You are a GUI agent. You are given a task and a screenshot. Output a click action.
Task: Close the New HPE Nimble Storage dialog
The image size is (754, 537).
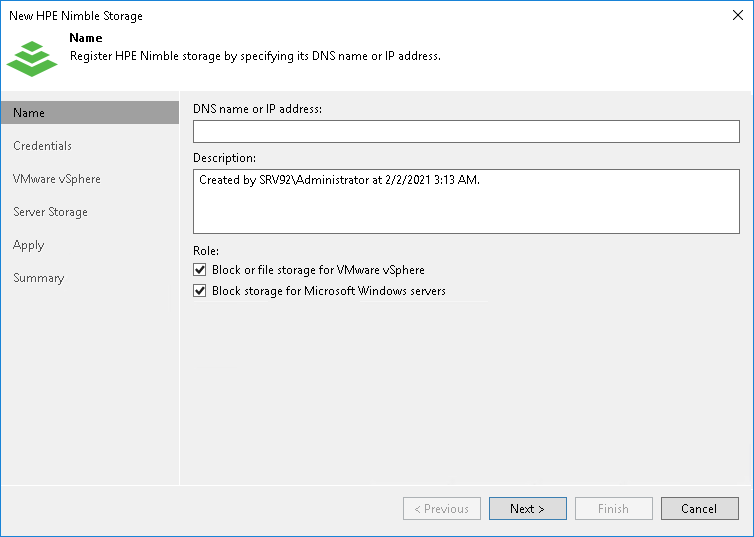coord(738,15)
